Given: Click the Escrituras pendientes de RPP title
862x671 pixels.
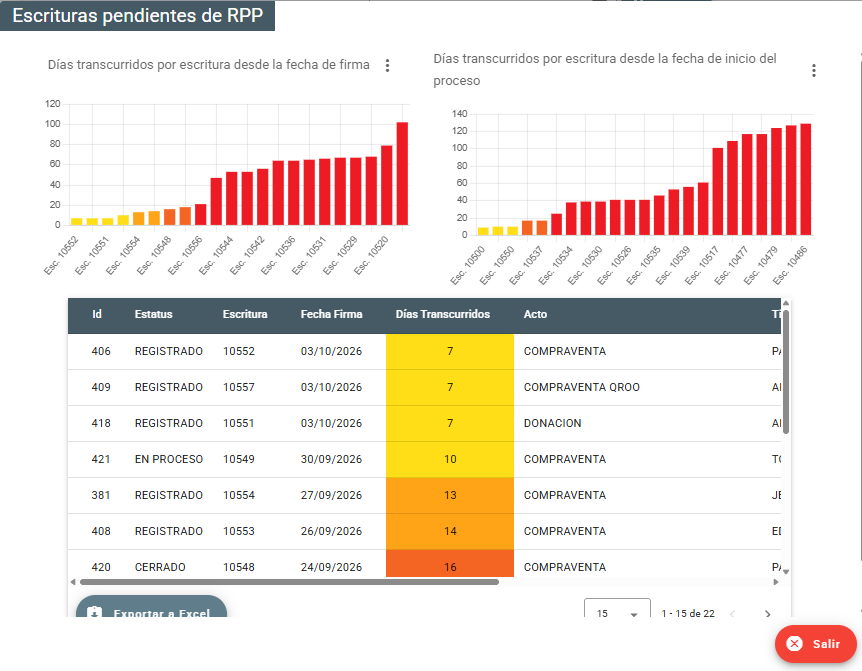Looking at the screenshot, I should tap(137, 15).
